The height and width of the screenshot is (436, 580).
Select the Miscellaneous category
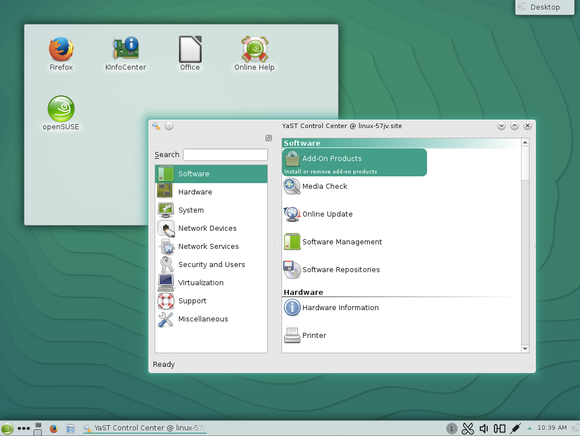coord(211,319)
